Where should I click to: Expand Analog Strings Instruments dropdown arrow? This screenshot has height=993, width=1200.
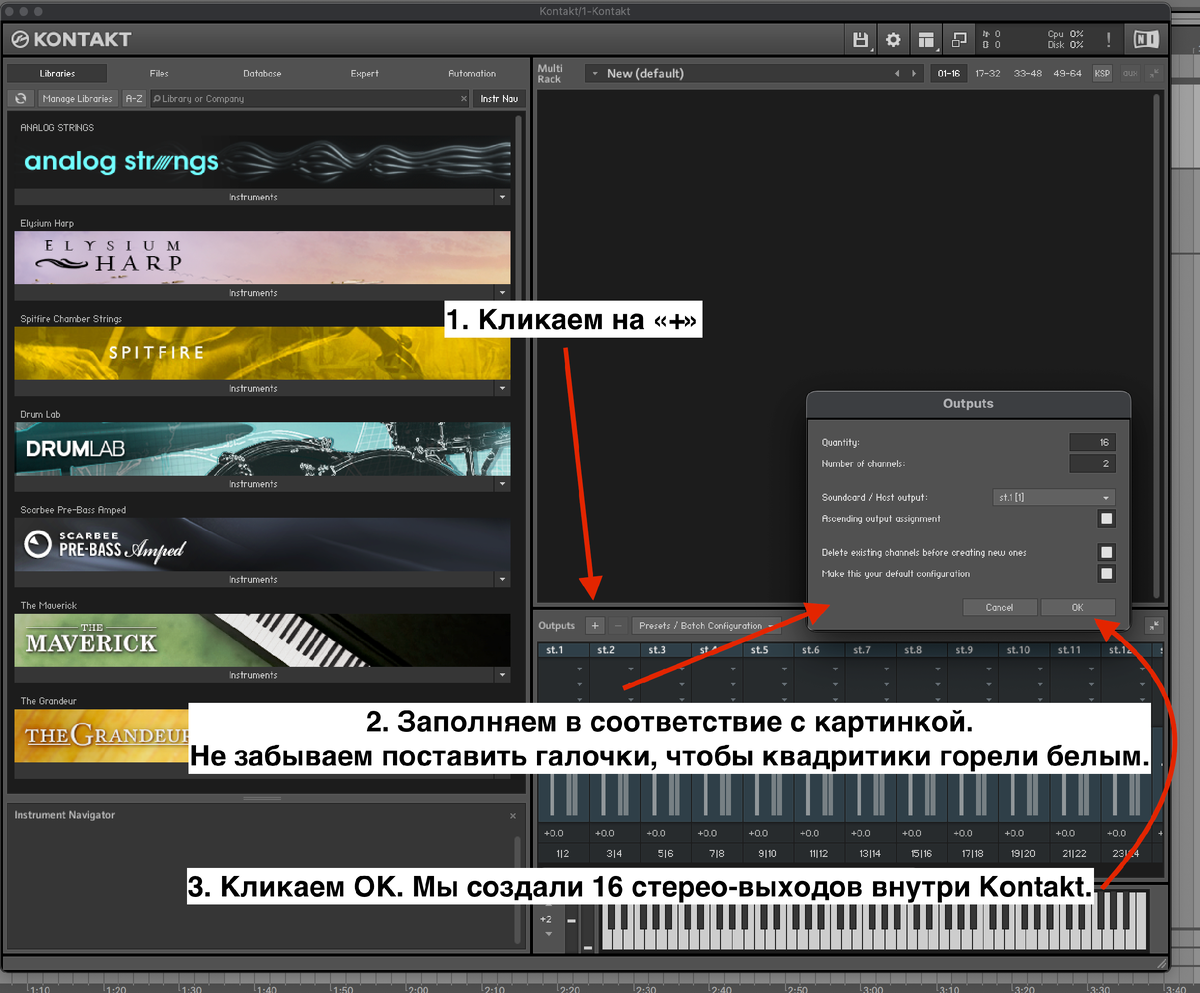503,197
